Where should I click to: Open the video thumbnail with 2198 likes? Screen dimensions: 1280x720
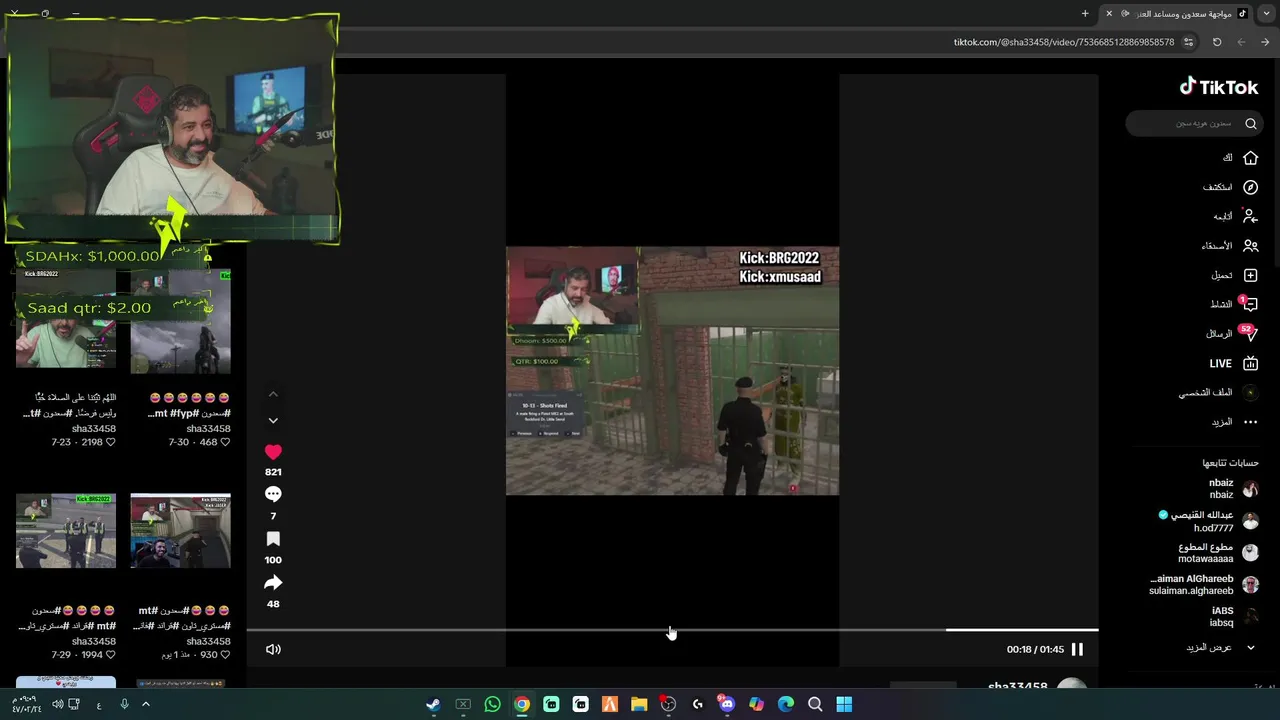66,319
